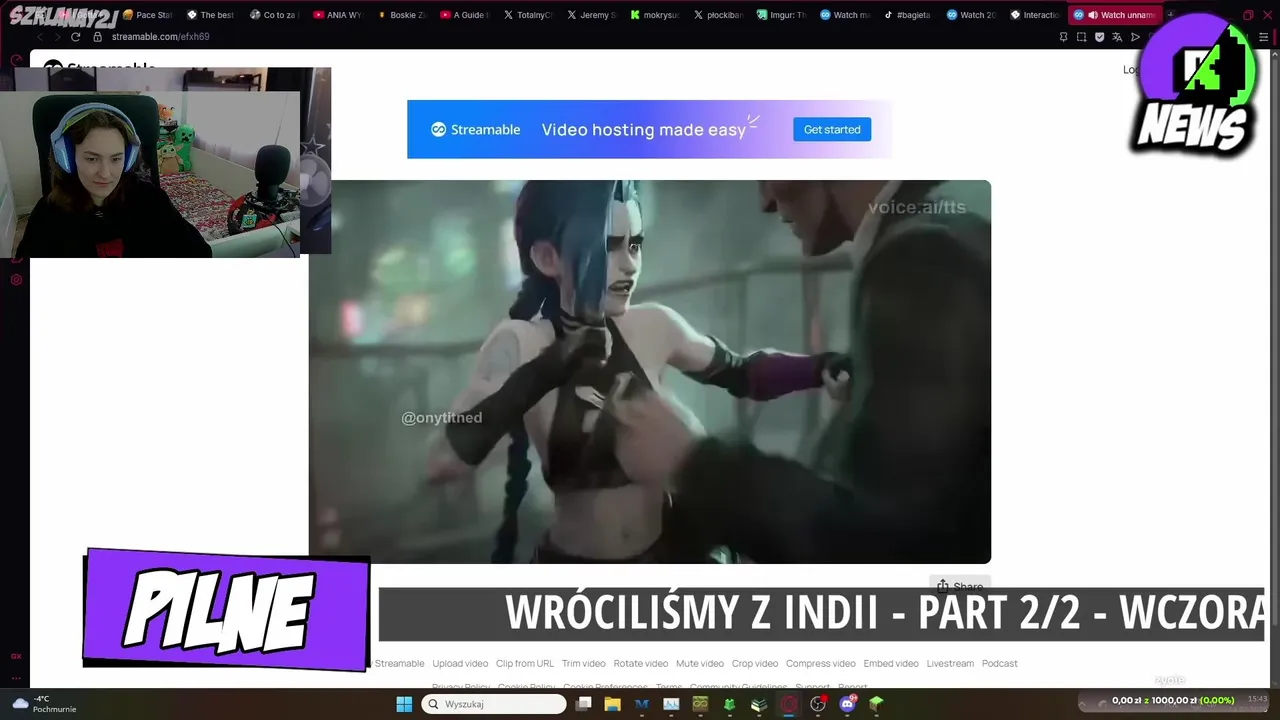1280x720 pixels.
Task: Switch to the 'The best' tab
Action: (211, 15)
